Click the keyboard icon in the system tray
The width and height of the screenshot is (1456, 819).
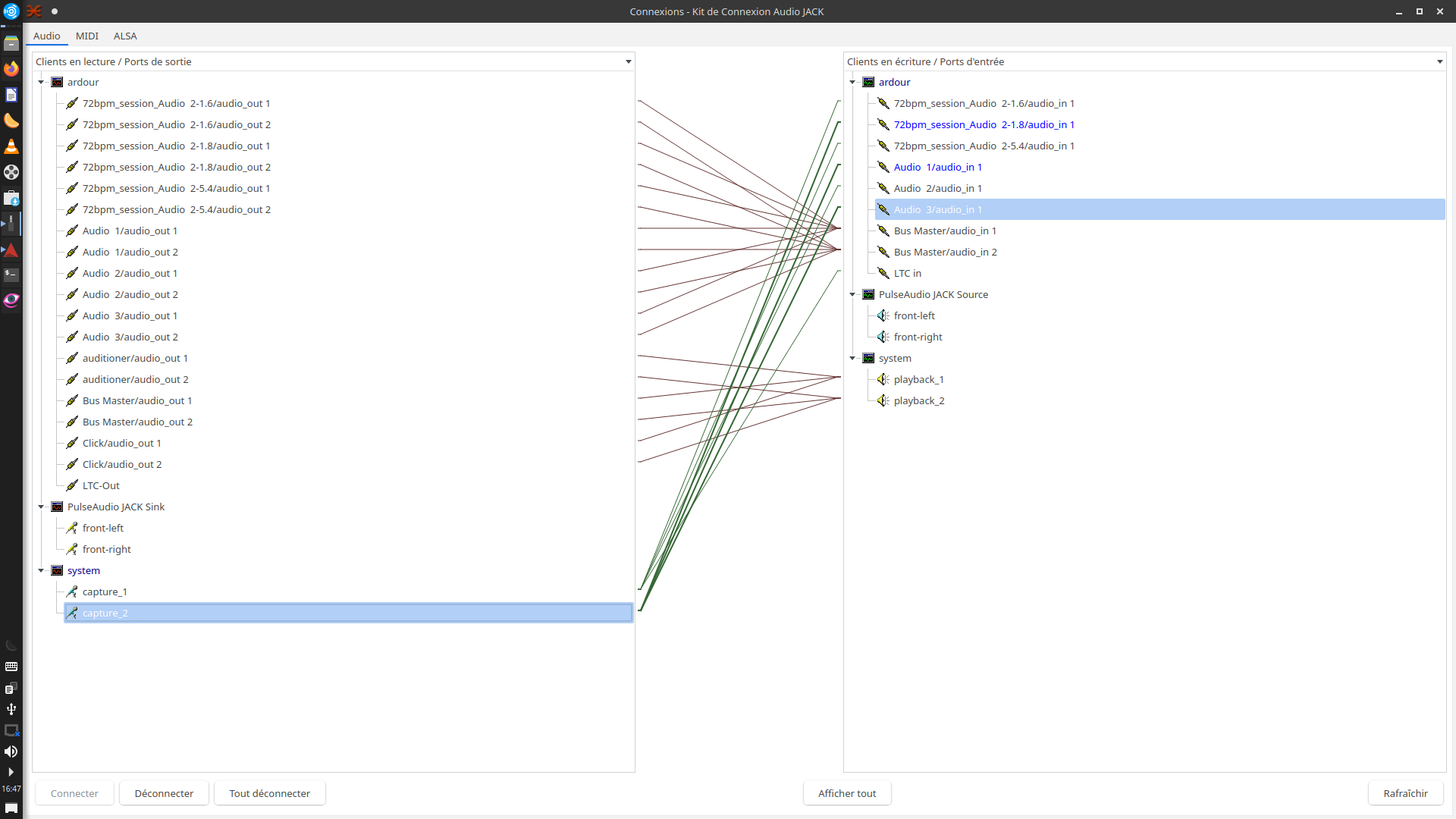[11, 667]
